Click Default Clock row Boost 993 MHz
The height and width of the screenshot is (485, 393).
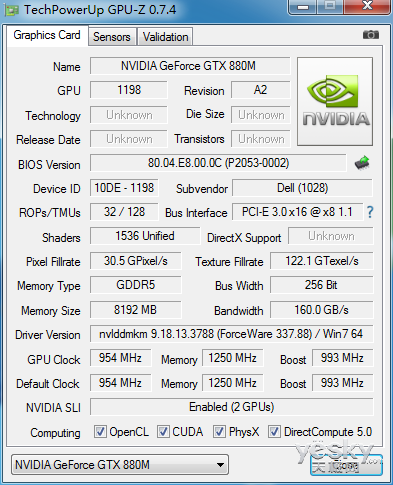[x=342, y=383]
